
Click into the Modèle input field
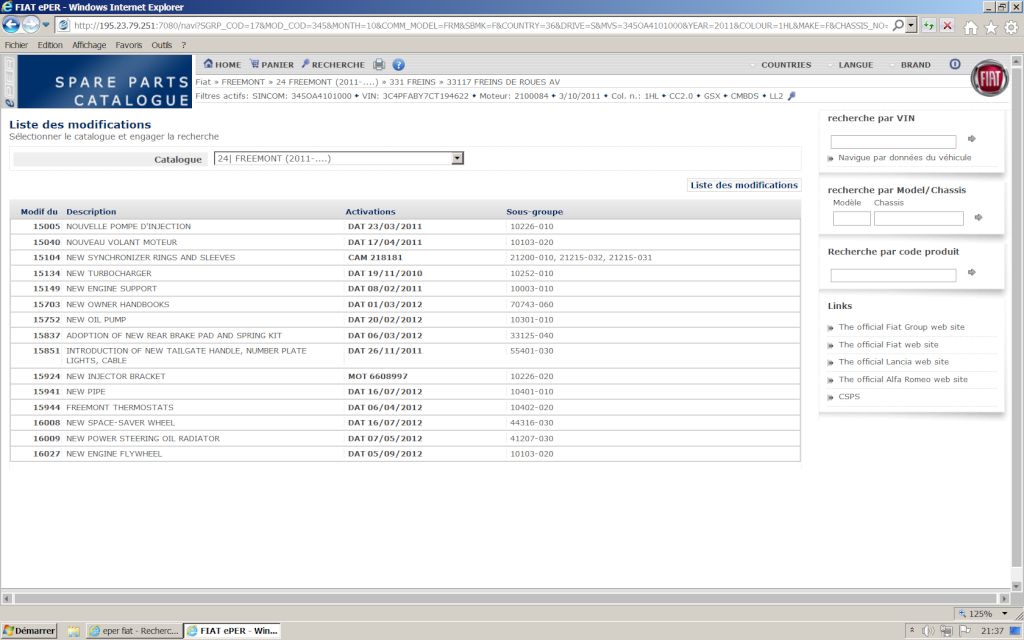[x=852, y=219]
